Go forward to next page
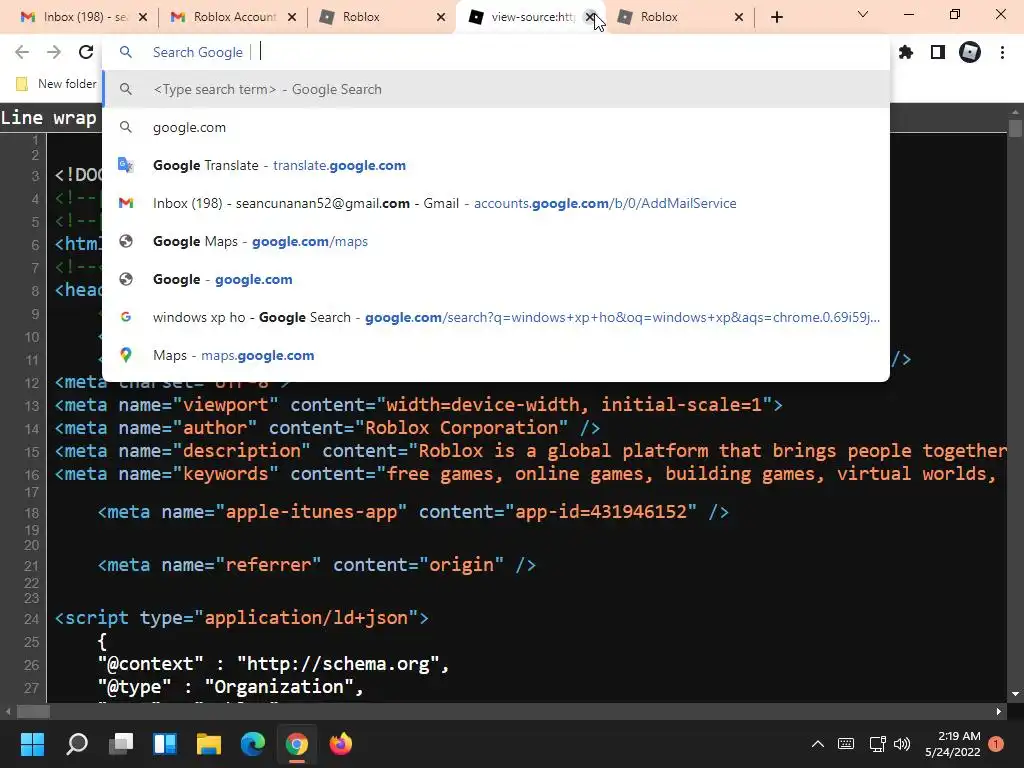1024x768 pixels. tap(54, 52)
